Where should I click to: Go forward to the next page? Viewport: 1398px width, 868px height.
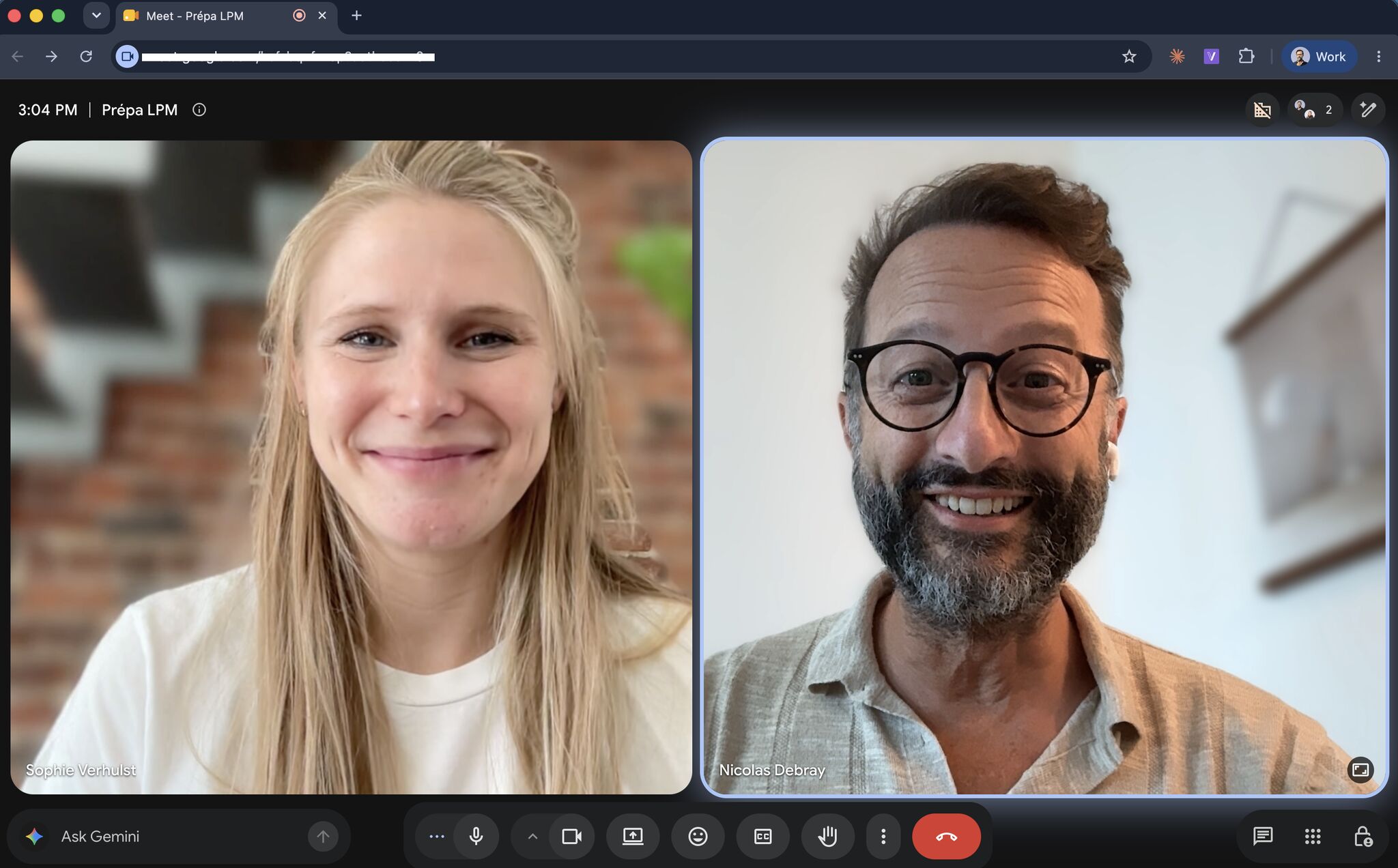51,57
